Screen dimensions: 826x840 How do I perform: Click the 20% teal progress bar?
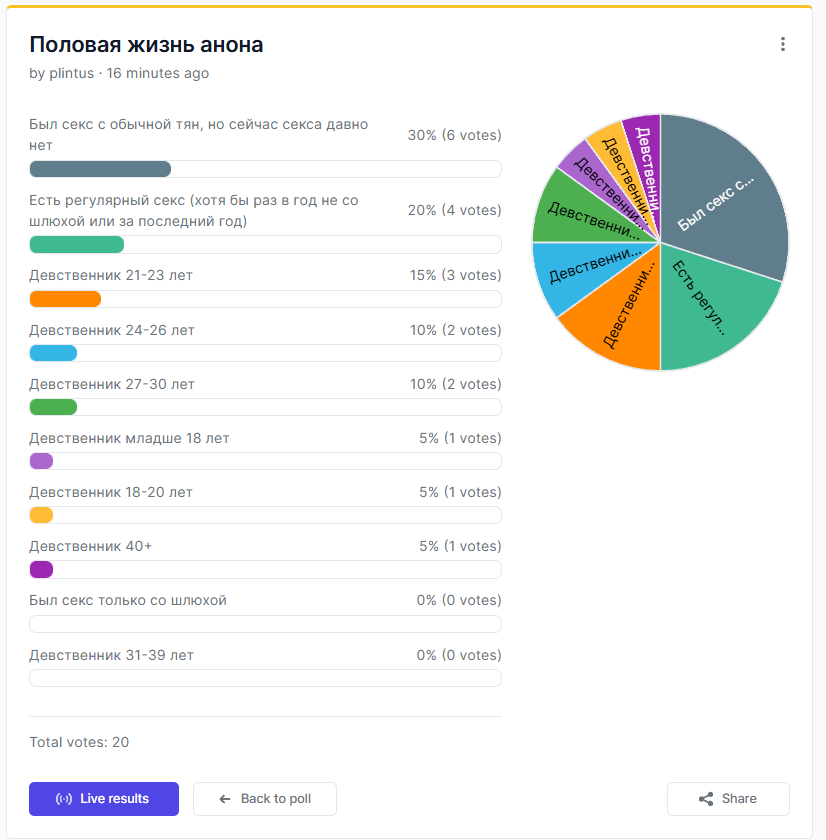pos(77,245)
